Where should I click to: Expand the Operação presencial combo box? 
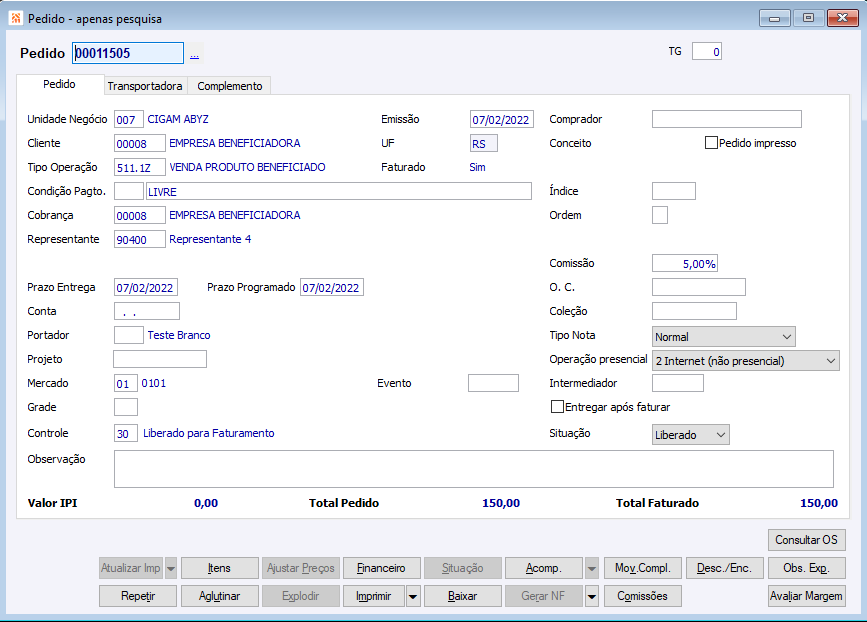pyautogui.click(x=745, y=361)
